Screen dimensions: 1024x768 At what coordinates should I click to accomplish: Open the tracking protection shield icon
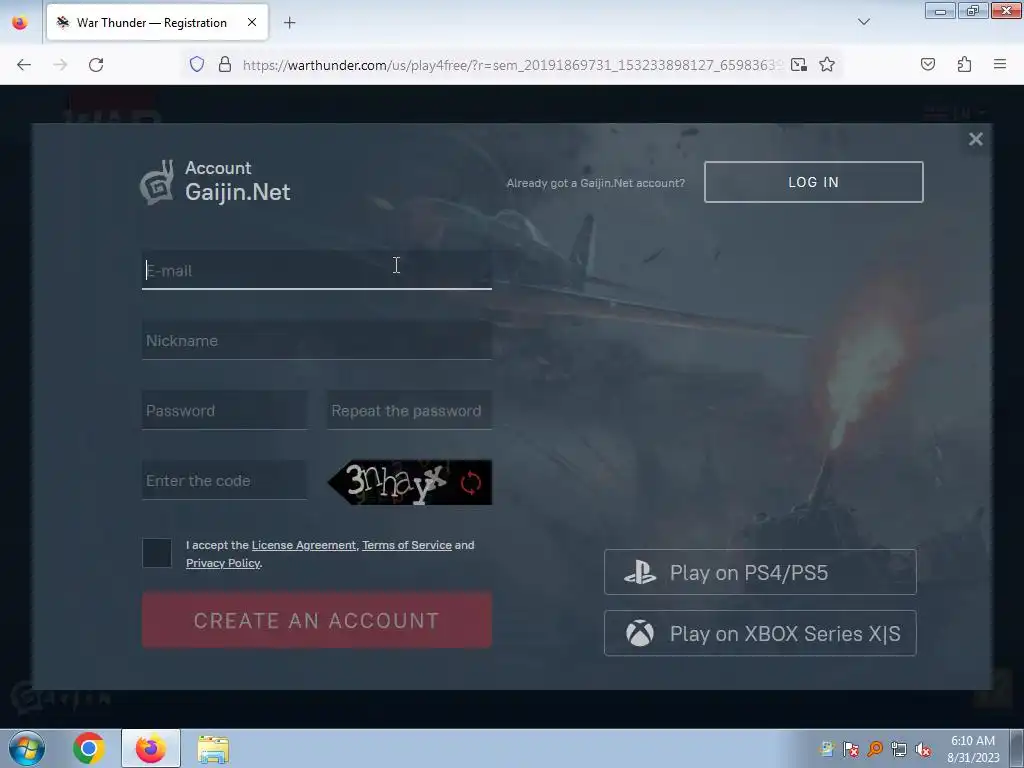pos(197,65)
